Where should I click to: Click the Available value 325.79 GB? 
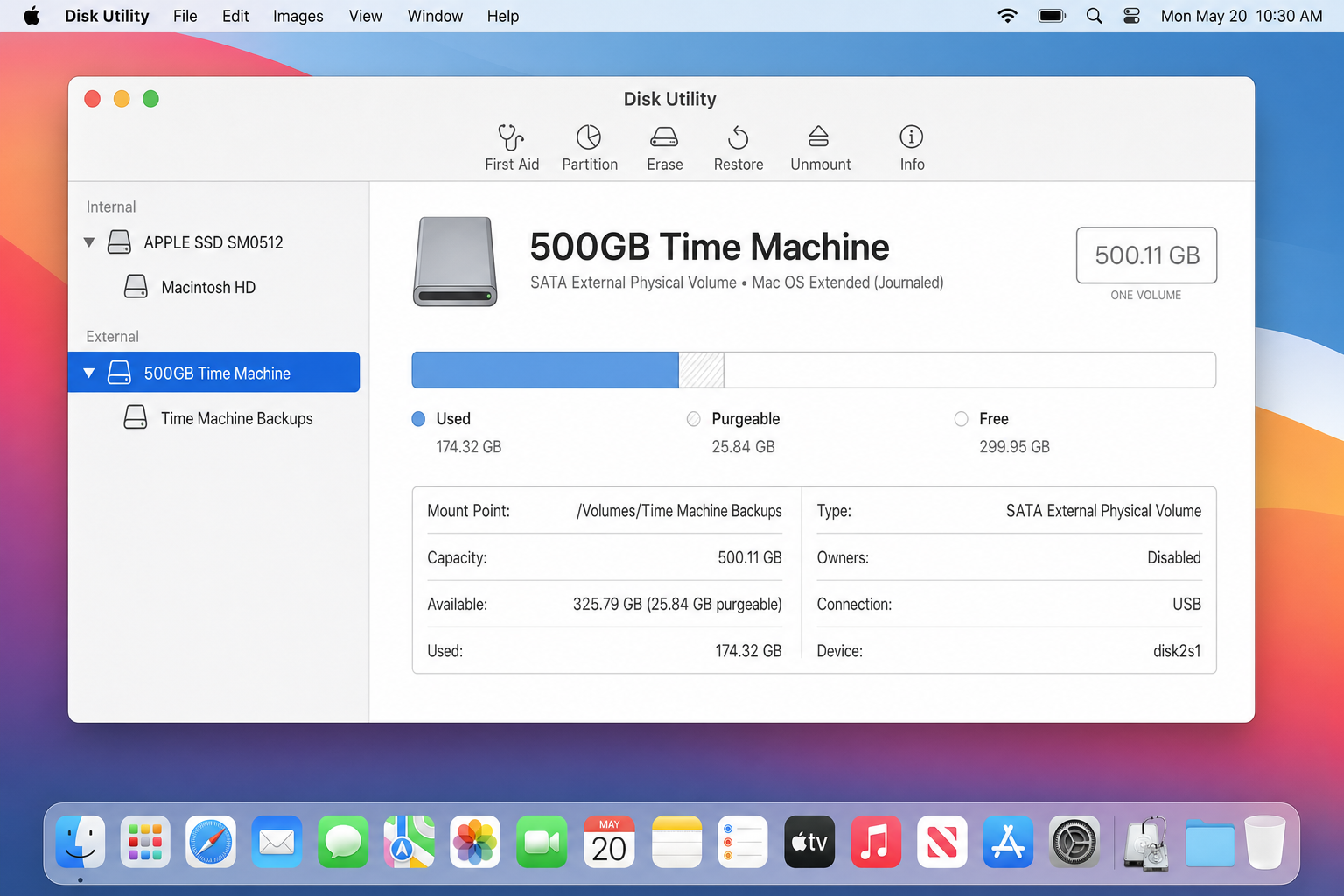677,604
